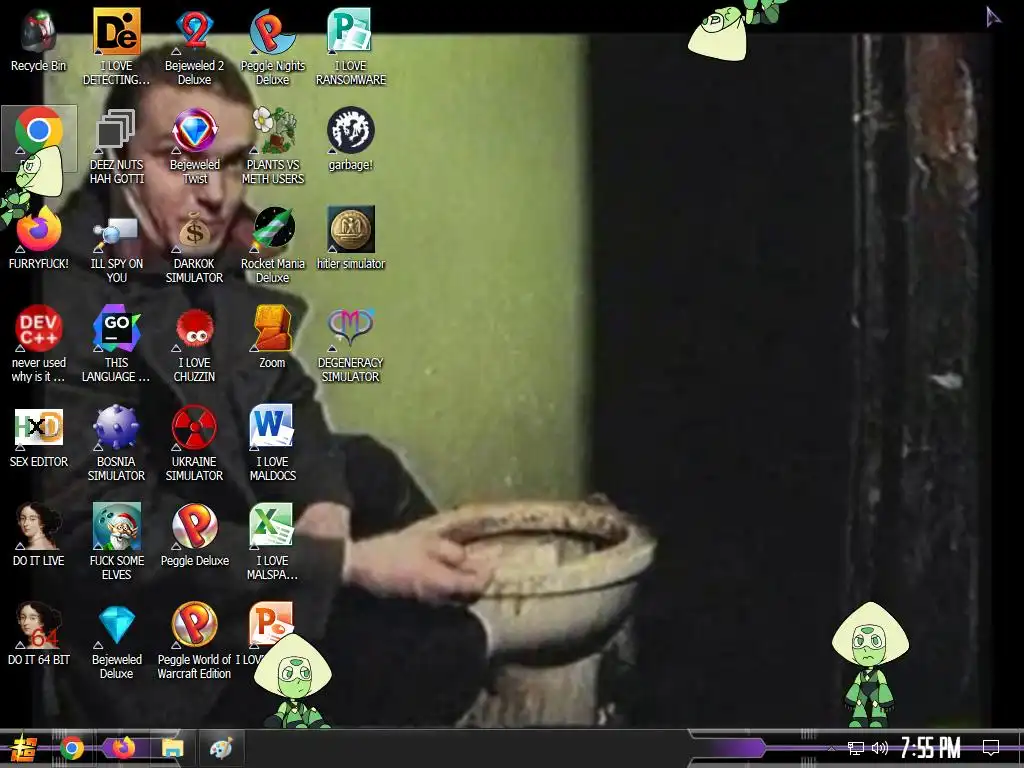Open the PowerPoint desktop shortcut
Viewport: 1024px width, 768px height.
[x=270, y=626]
